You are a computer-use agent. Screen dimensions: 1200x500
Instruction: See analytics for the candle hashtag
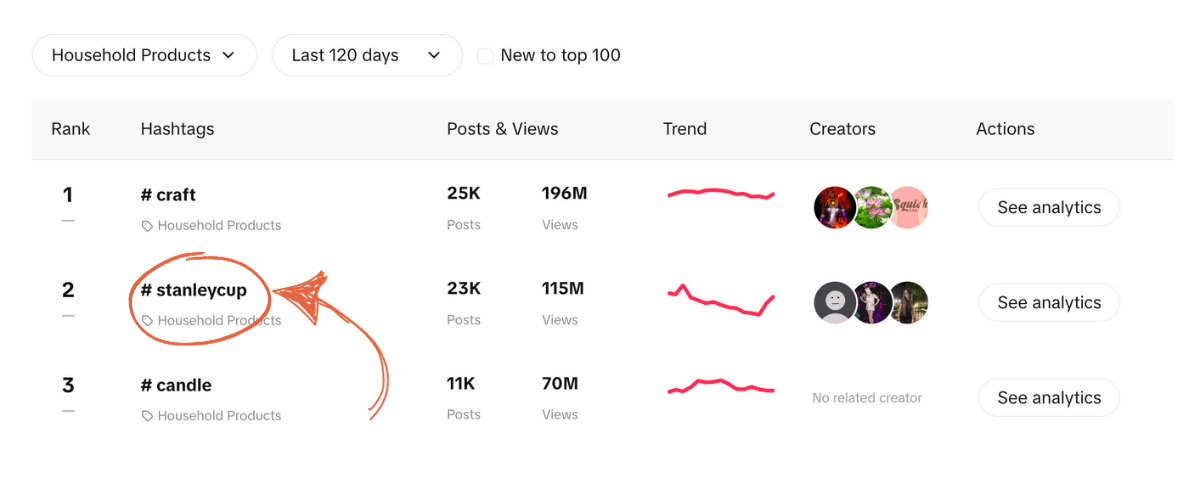tap(1049, 397)
